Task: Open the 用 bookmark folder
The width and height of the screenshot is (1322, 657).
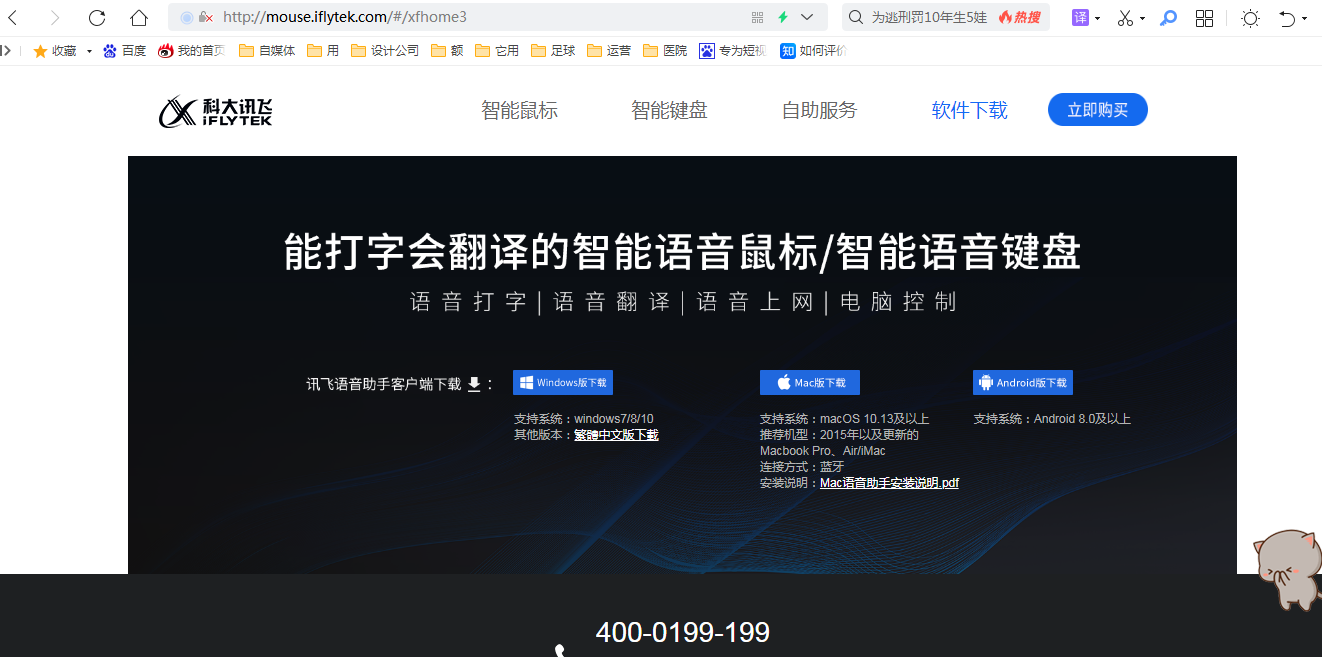Action: (324, 50)
